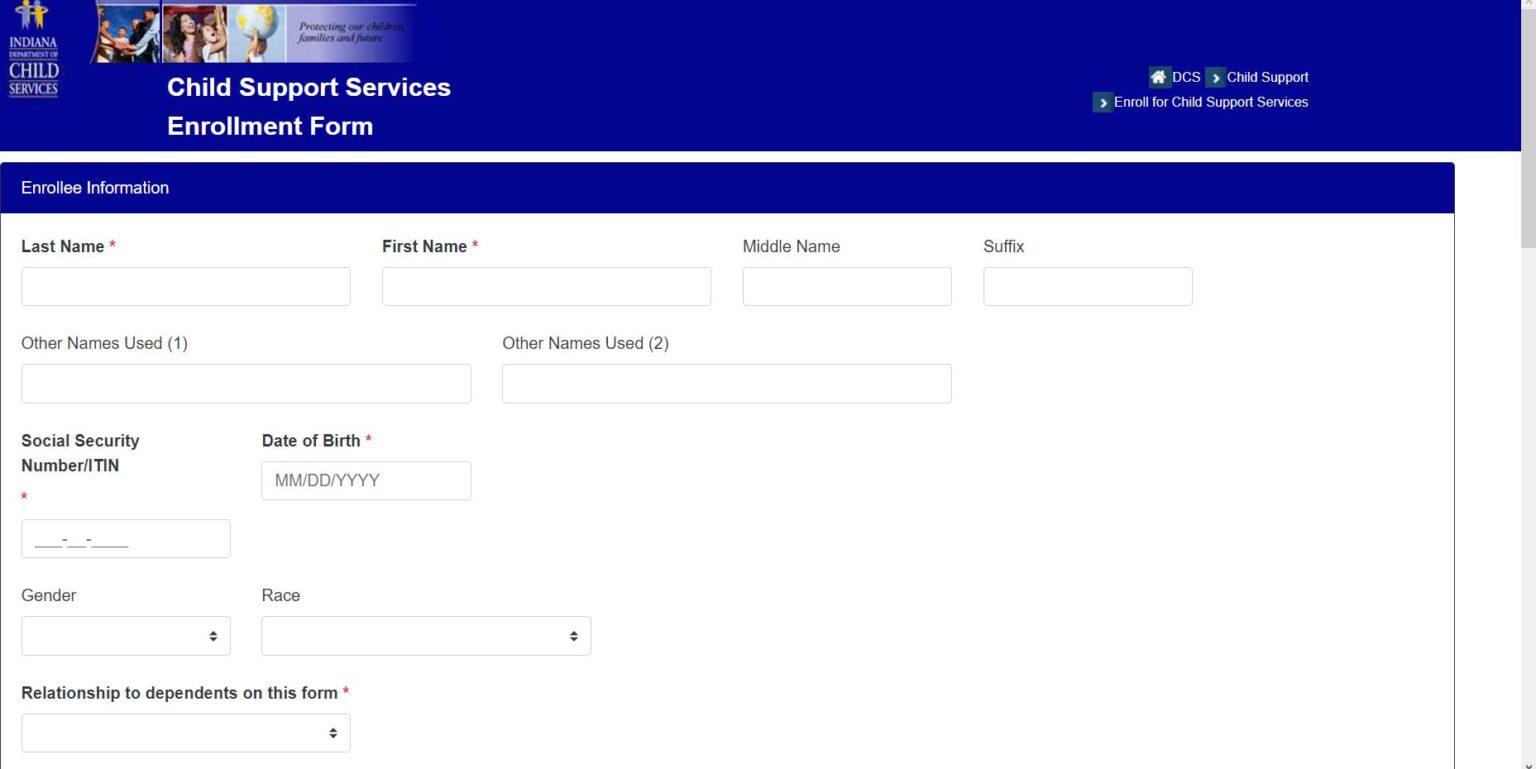
Task: Open the Race dropdown
Action: [425, 635]
